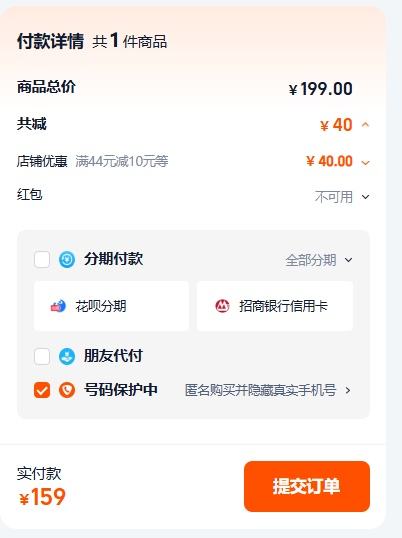This screenshot has height=538, width=402.
Task: Submit the order with 提交订单
Action: tap(307, 486)
